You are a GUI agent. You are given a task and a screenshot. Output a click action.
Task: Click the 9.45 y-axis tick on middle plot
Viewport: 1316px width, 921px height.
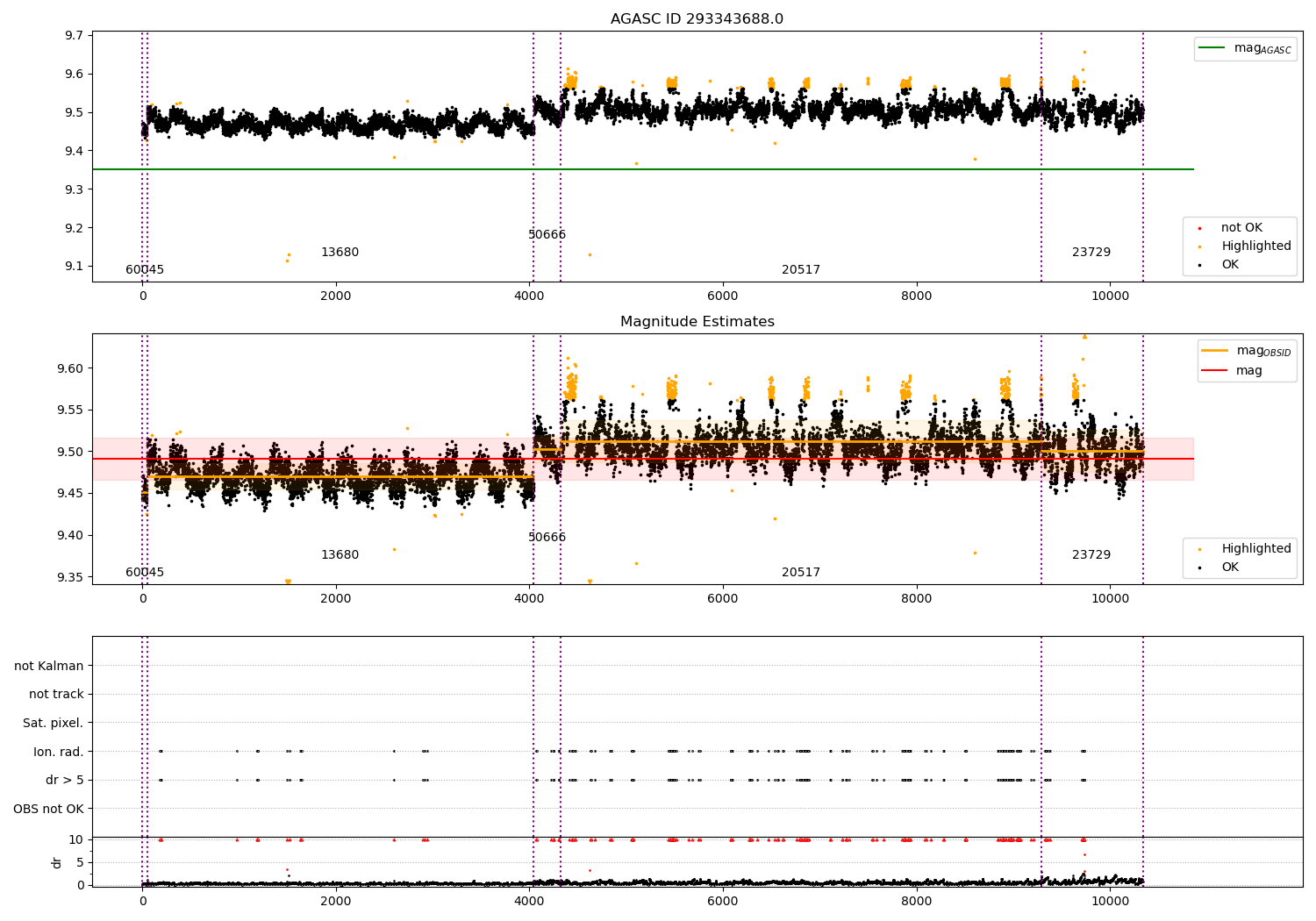coord(70,494)
